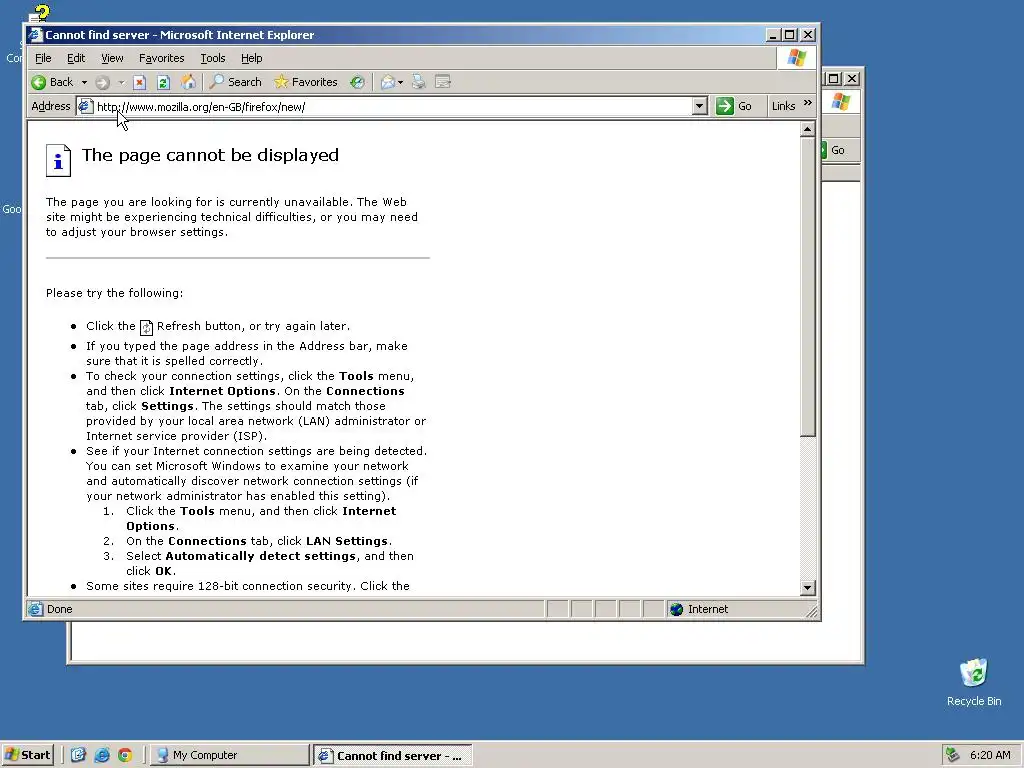This screenshot has height=768, width=1024.
Task: Click the bold 'Automatically detect settings' text
Action: coord(261,556)
